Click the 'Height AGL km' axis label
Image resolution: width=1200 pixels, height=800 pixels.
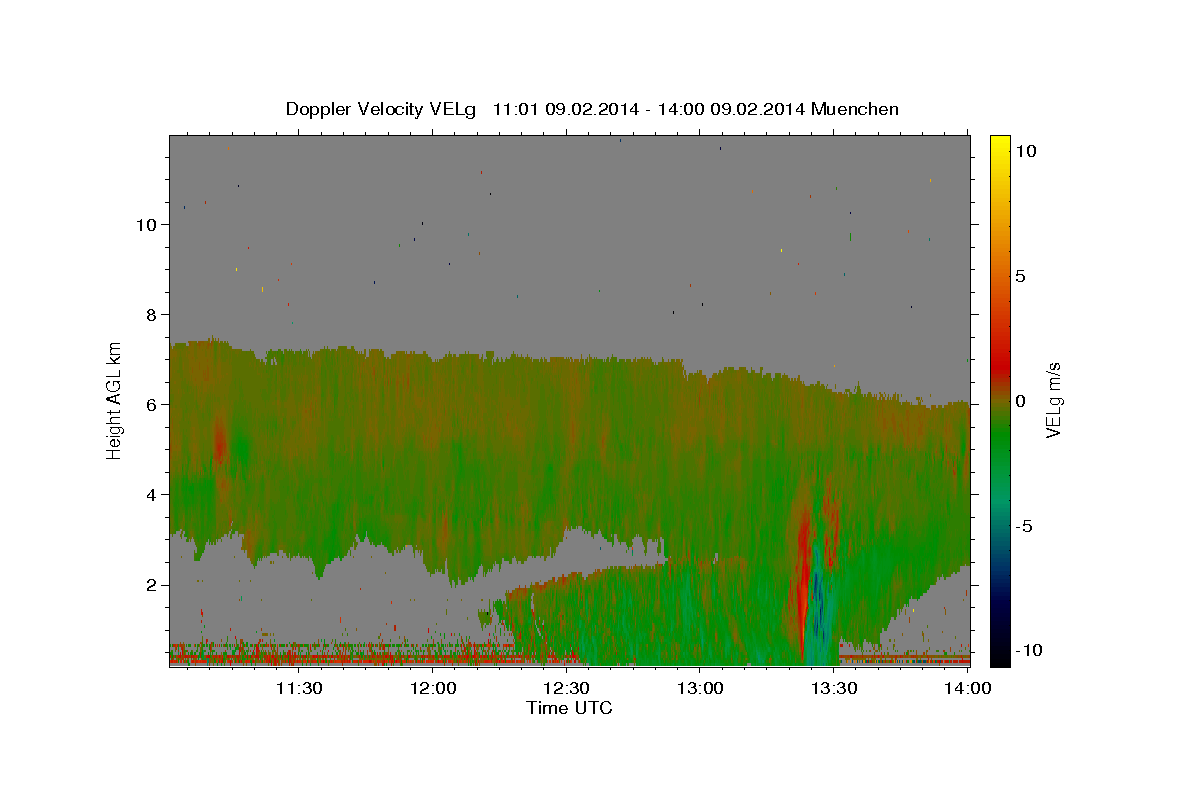114,401
